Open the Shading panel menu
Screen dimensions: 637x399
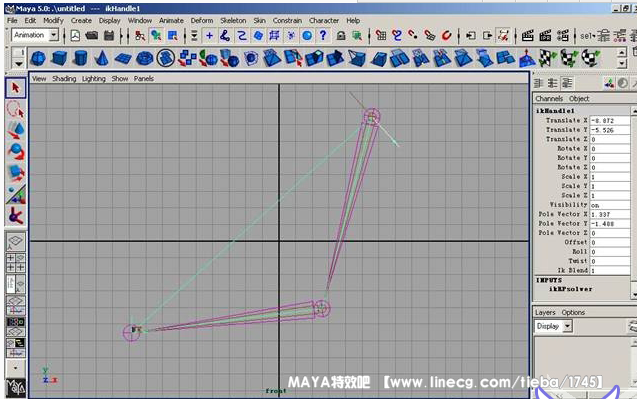[x=64, y=79]
